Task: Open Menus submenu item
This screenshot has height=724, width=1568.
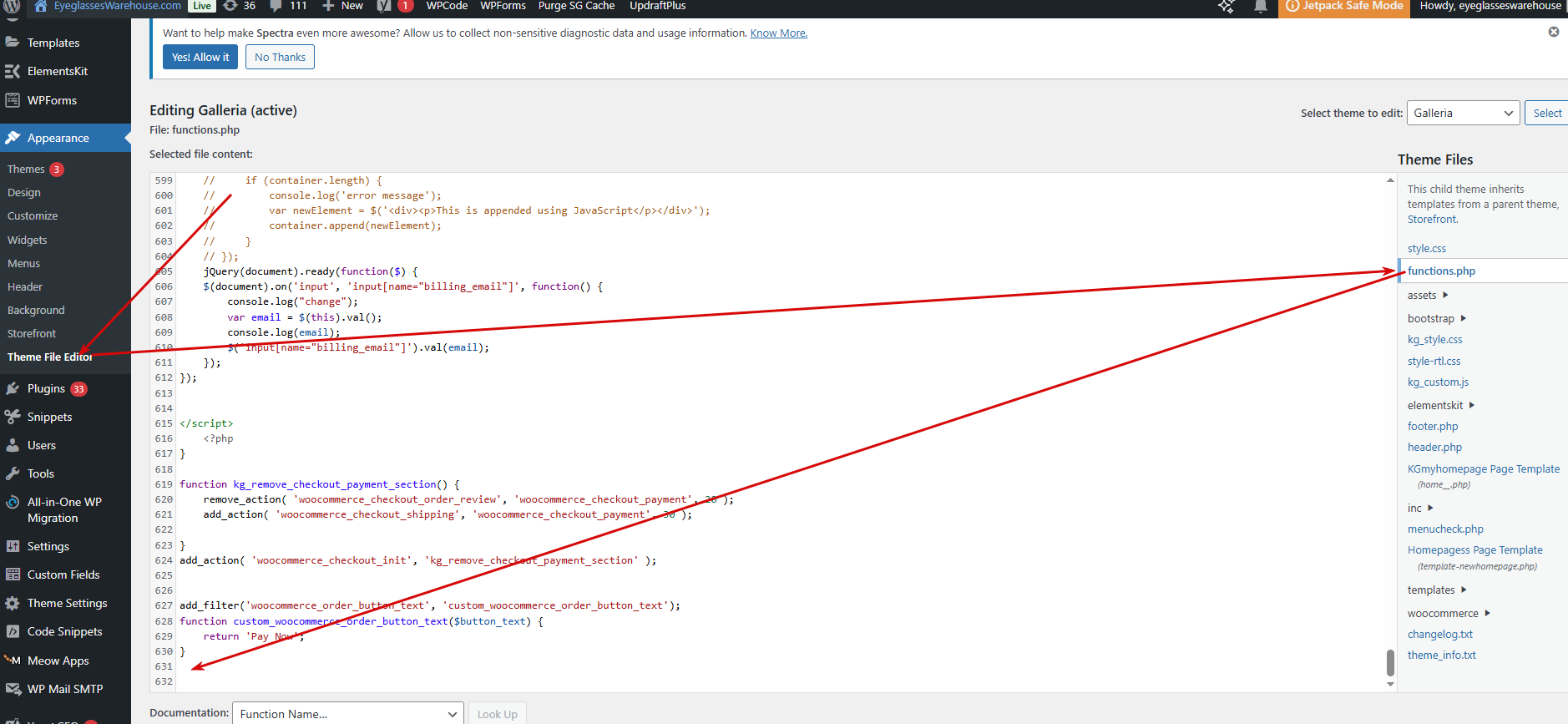Action: pos(23,263)
